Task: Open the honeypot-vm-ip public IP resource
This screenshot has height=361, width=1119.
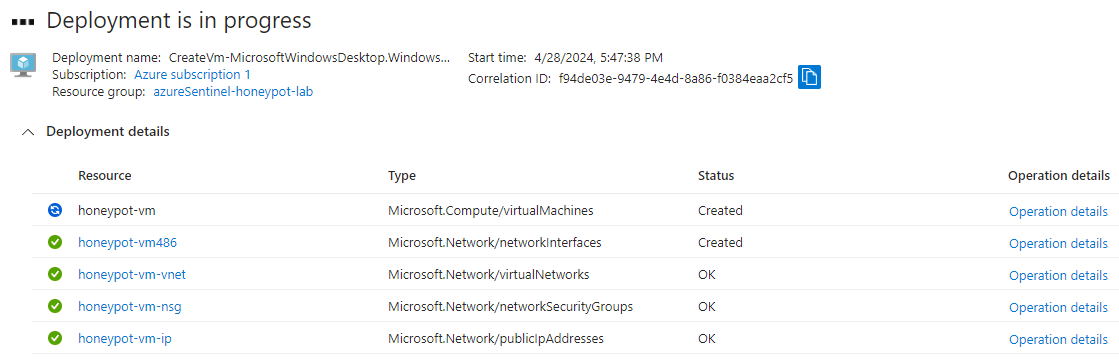Action: point(124,339)
